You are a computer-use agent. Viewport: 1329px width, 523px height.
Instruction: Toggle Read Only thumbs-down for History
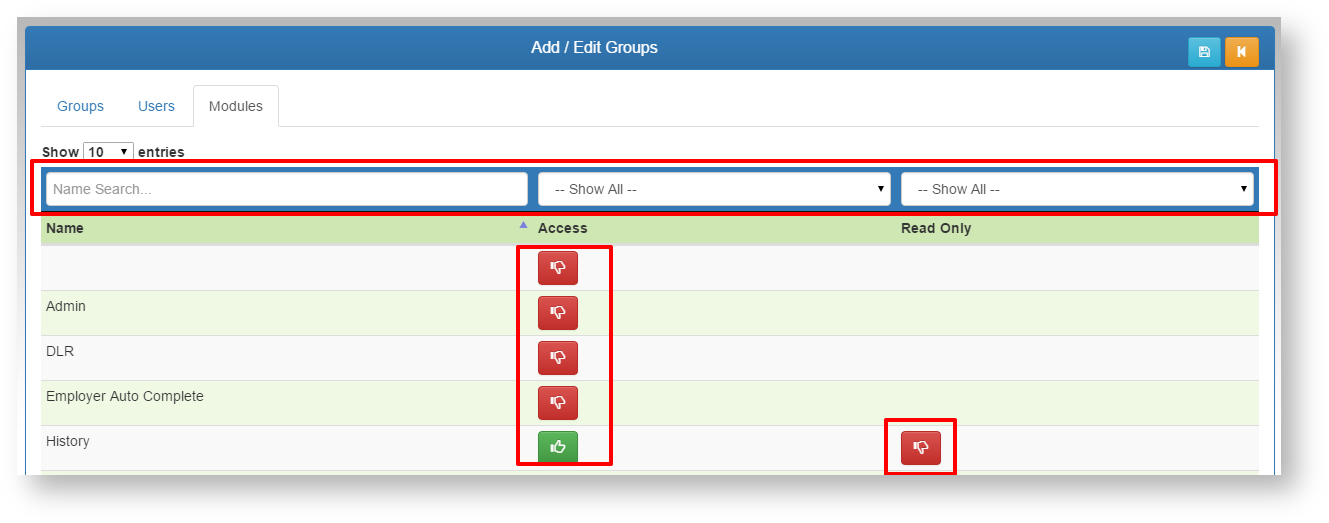pyautogui.click(x=921, y=448)
